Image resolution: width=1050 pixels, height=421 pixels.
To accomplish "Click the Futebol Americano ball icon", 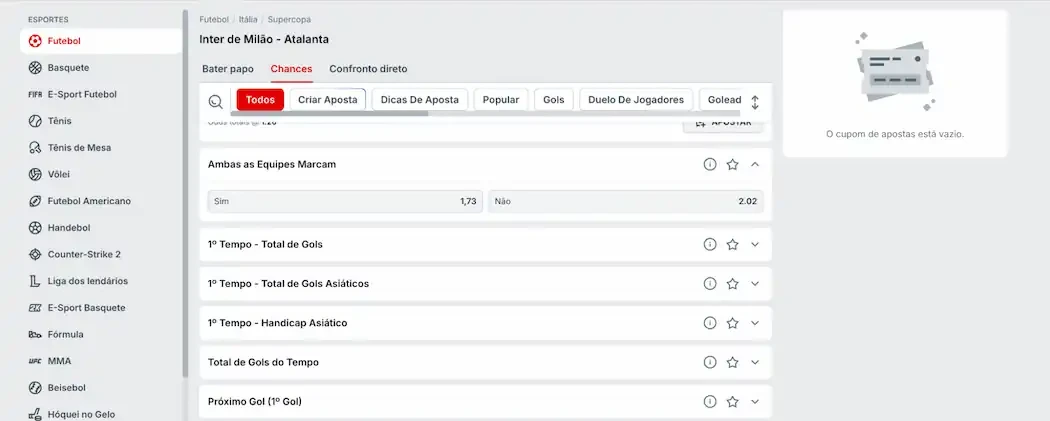I will point(35,201).
